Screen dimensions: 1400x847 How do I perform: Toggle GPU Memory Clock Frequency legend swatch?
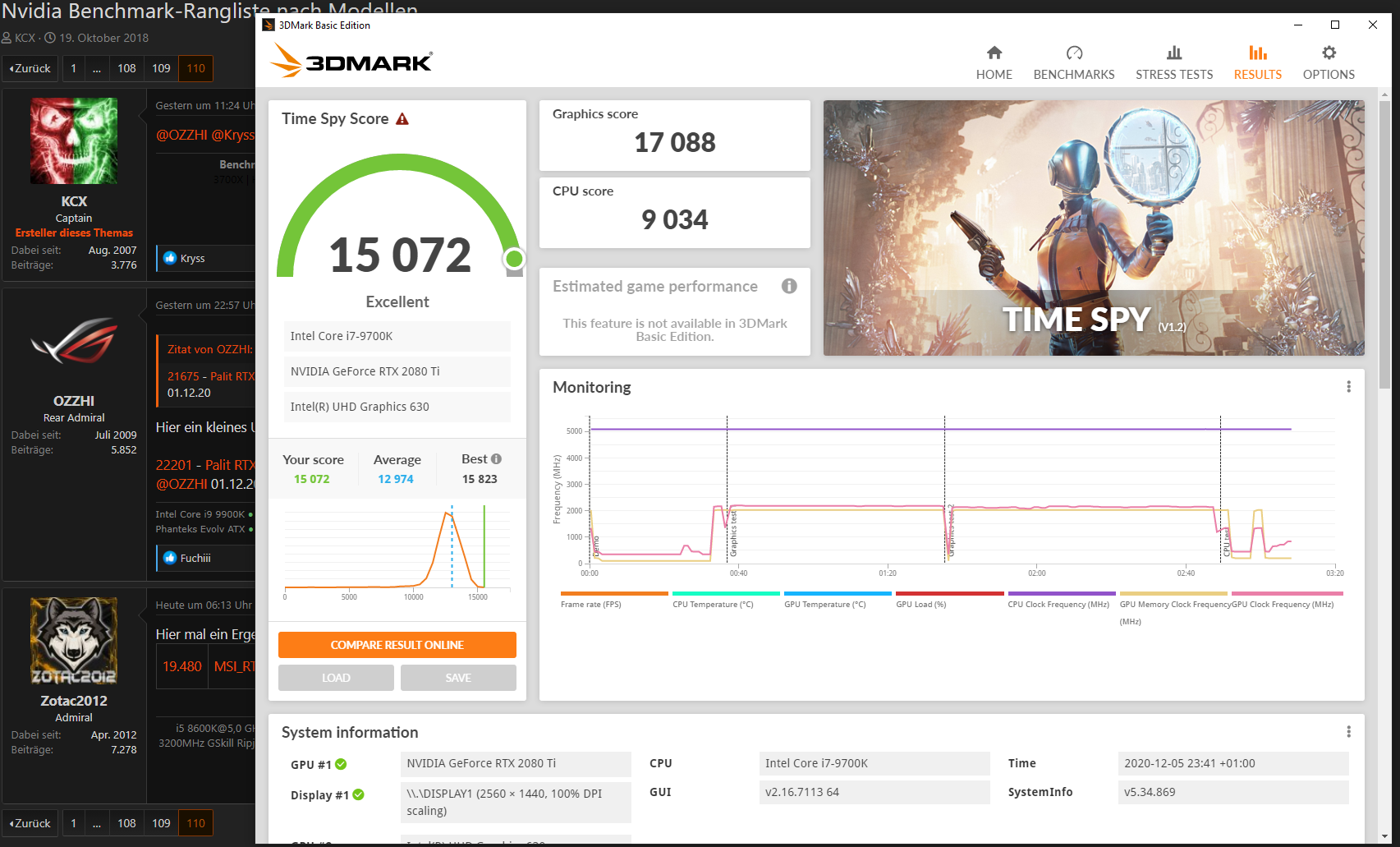pos(1173,593)
